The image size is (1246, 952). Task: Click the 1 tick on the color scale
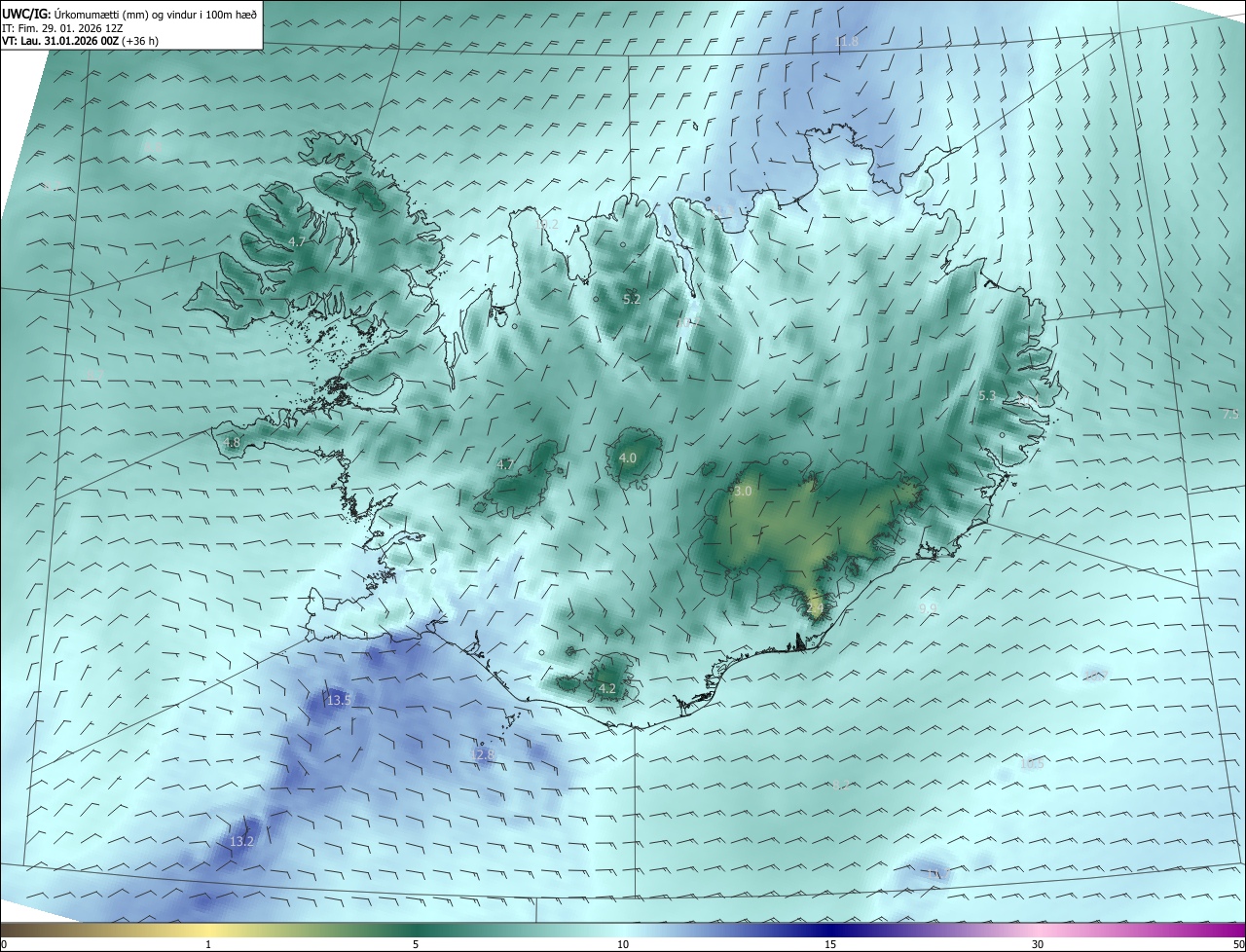tap(208, 944)
